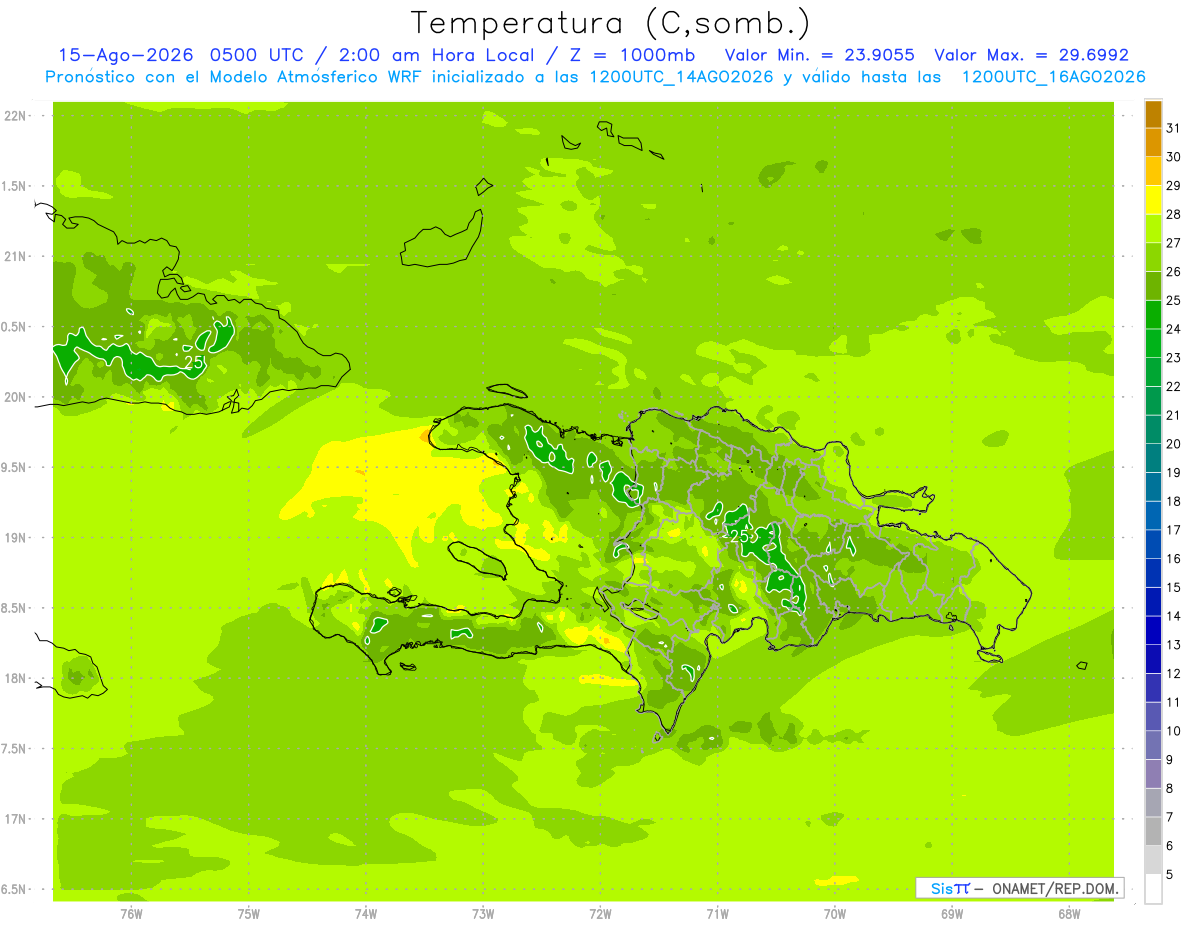Click the "21N" latitude label
Screen dimensions: 1200x927
point(16,257)
